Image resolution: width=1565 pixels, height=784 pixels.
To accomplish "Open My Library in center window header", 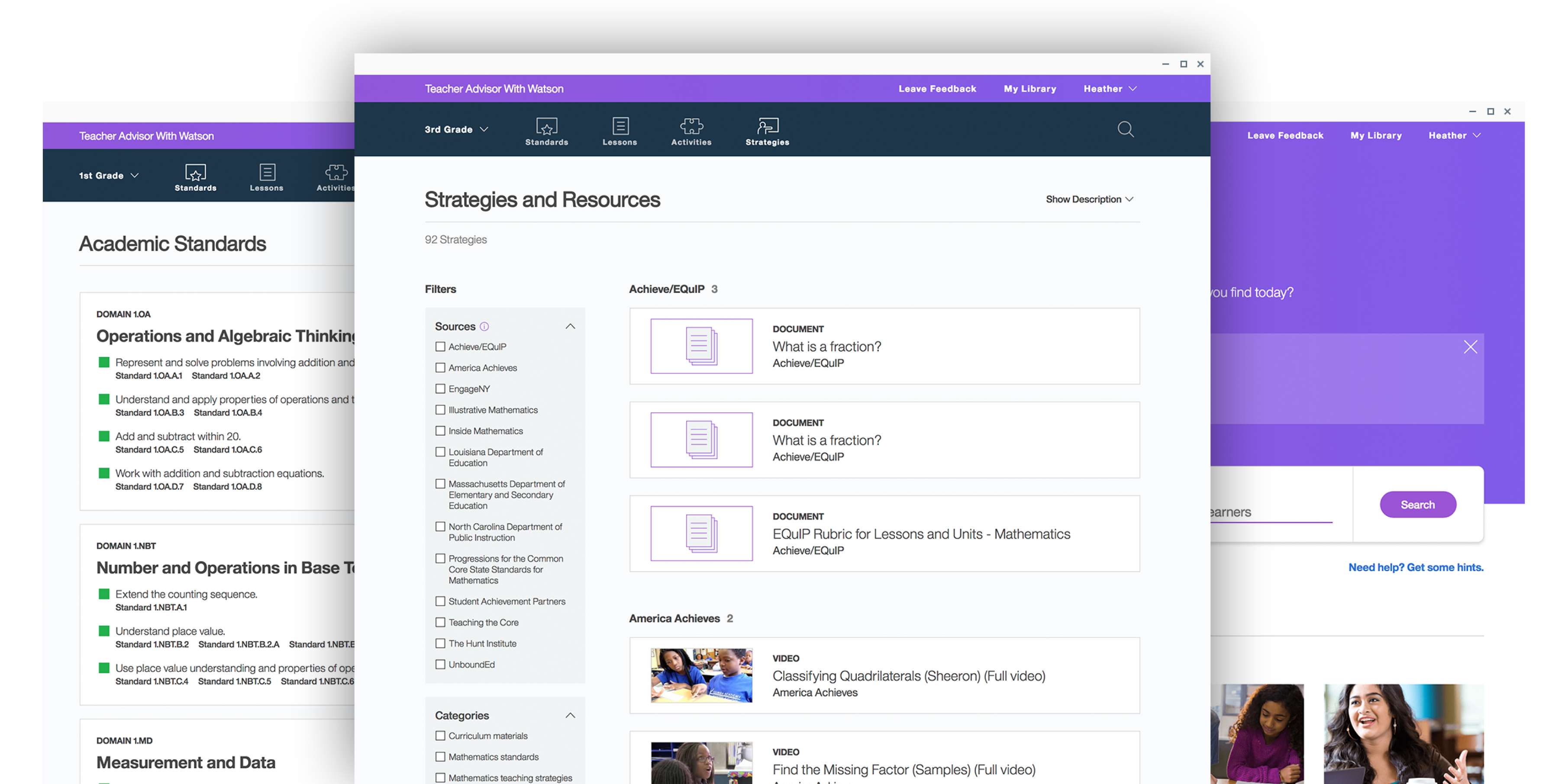I will click(x=1029, y=89).
